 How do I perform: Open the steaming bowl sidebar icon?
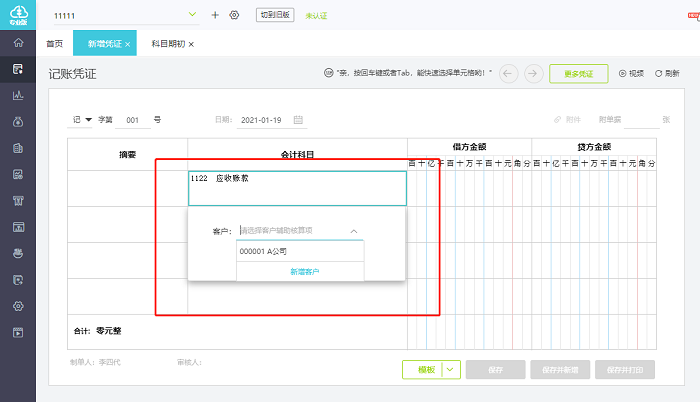click(x=18, y=253)
